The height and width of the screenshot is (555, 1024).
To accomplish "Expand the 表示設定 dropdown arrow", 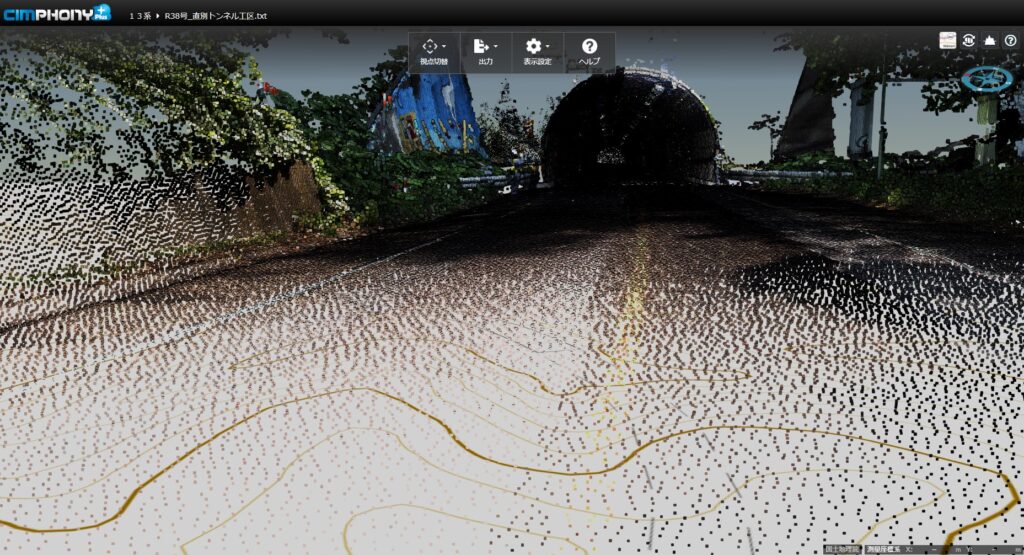I will pyautogui.click(x=548, y=47).
